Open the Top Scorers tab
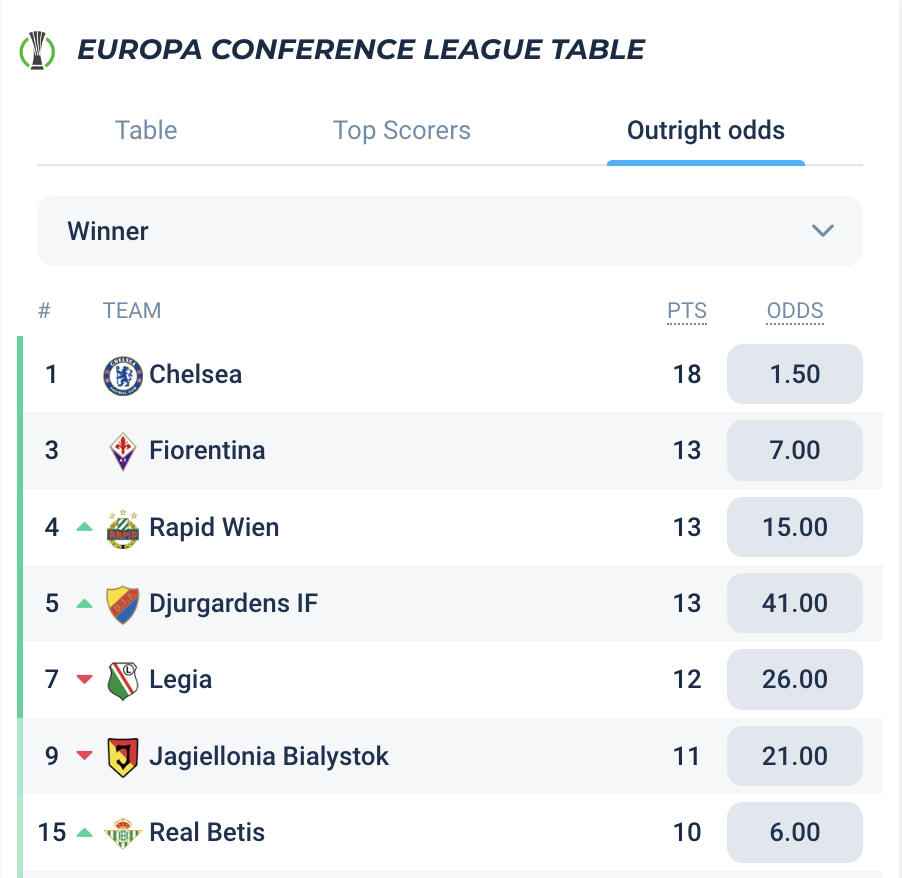This screenshot has height=878, width=902. [x=402, y=131]
